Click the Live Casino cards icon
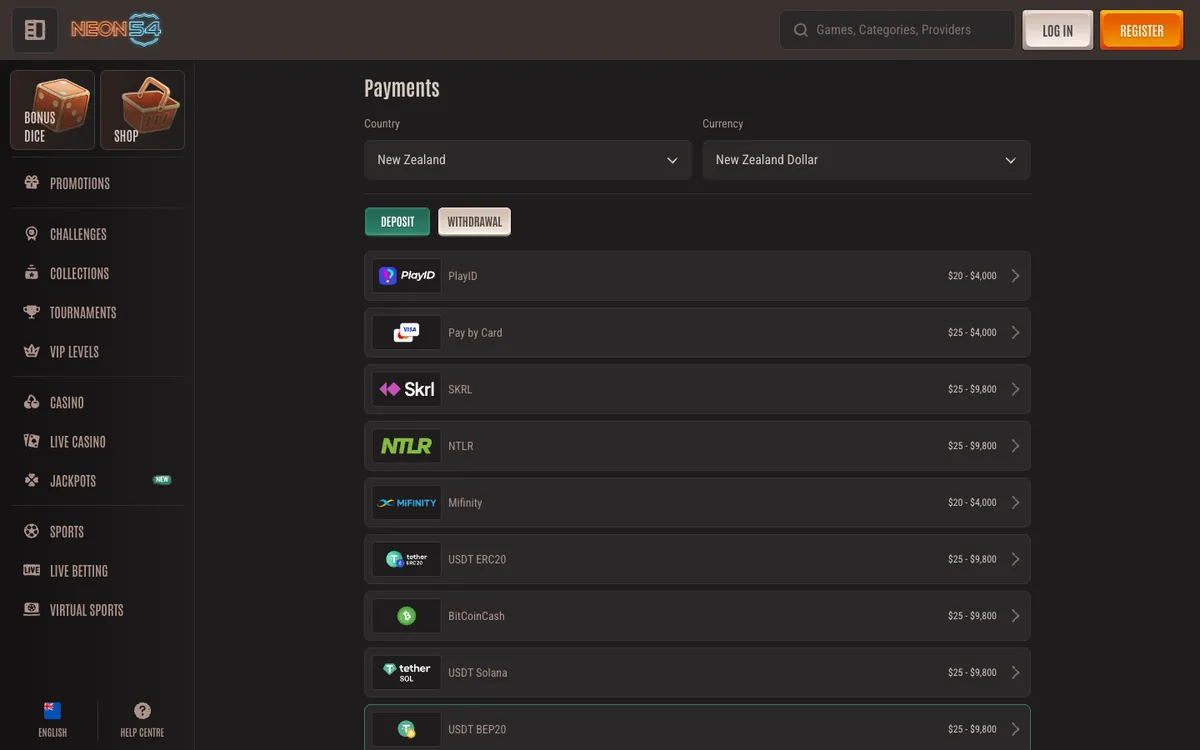The width and height of the screenshot is (1200, 750). point(31,441)
